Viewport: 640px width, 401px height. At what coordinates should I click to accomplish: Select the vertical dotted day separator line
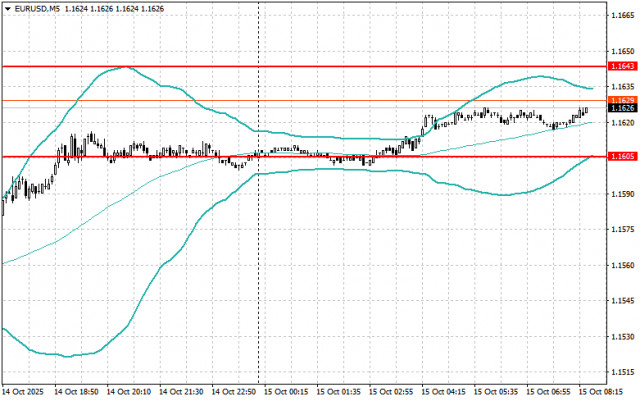(x=258, y=192)
